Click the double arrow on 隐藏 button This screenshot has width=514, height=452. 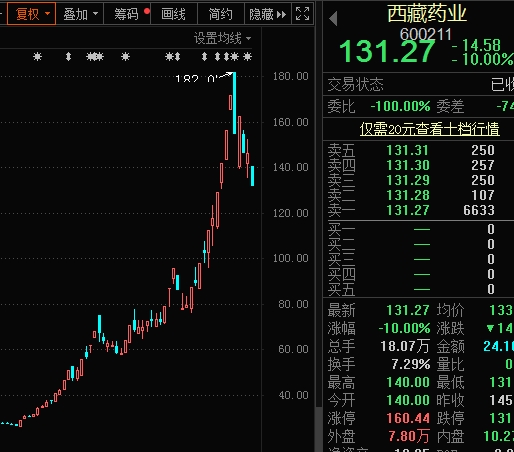(281, 14)
